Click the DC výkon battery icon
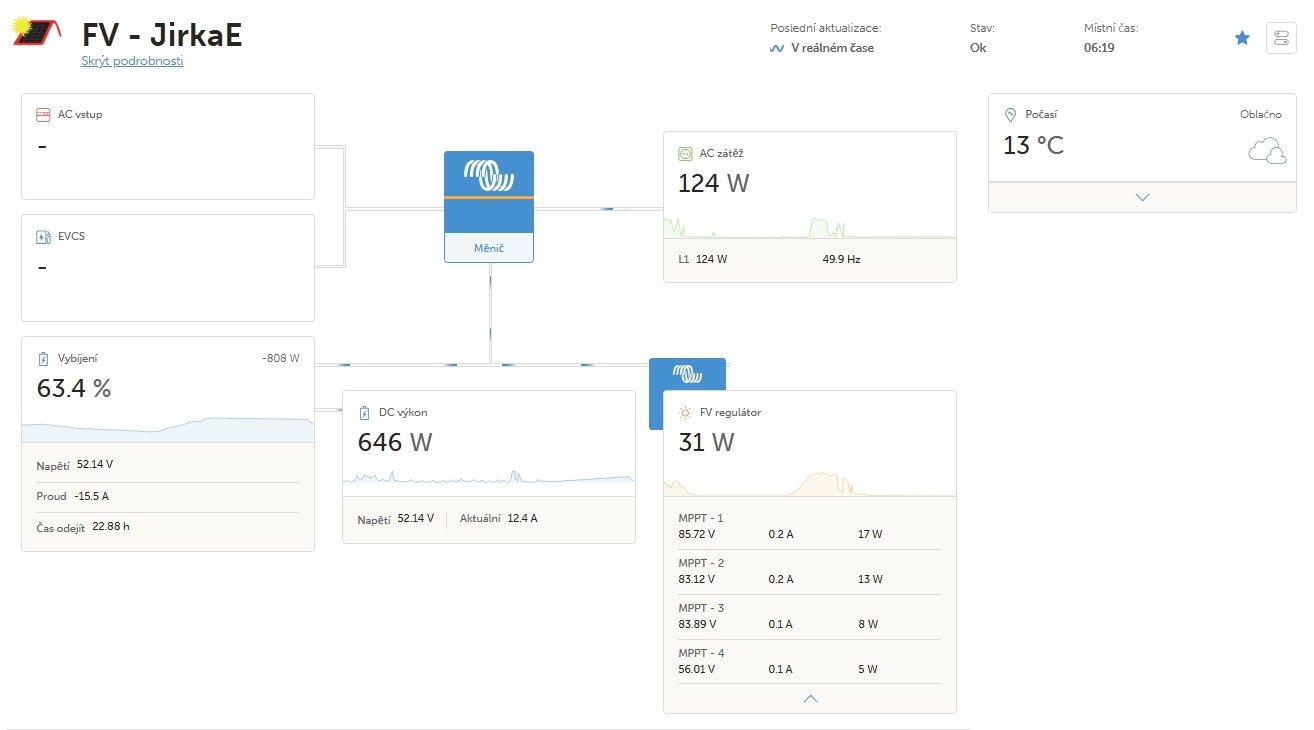1314x730 pixels. coord(364,412)
